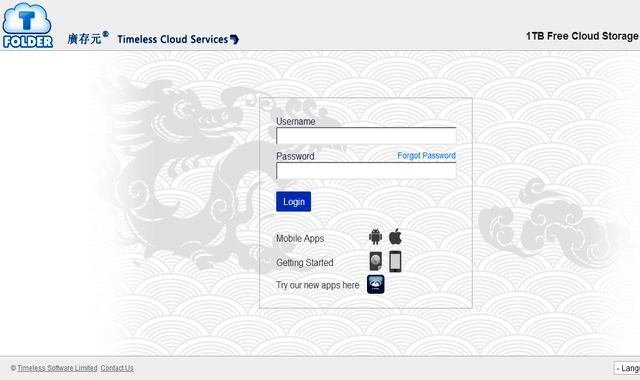Open the Android mobile app icon
Screen dimensions: 640x380
[x=376, y=237]
